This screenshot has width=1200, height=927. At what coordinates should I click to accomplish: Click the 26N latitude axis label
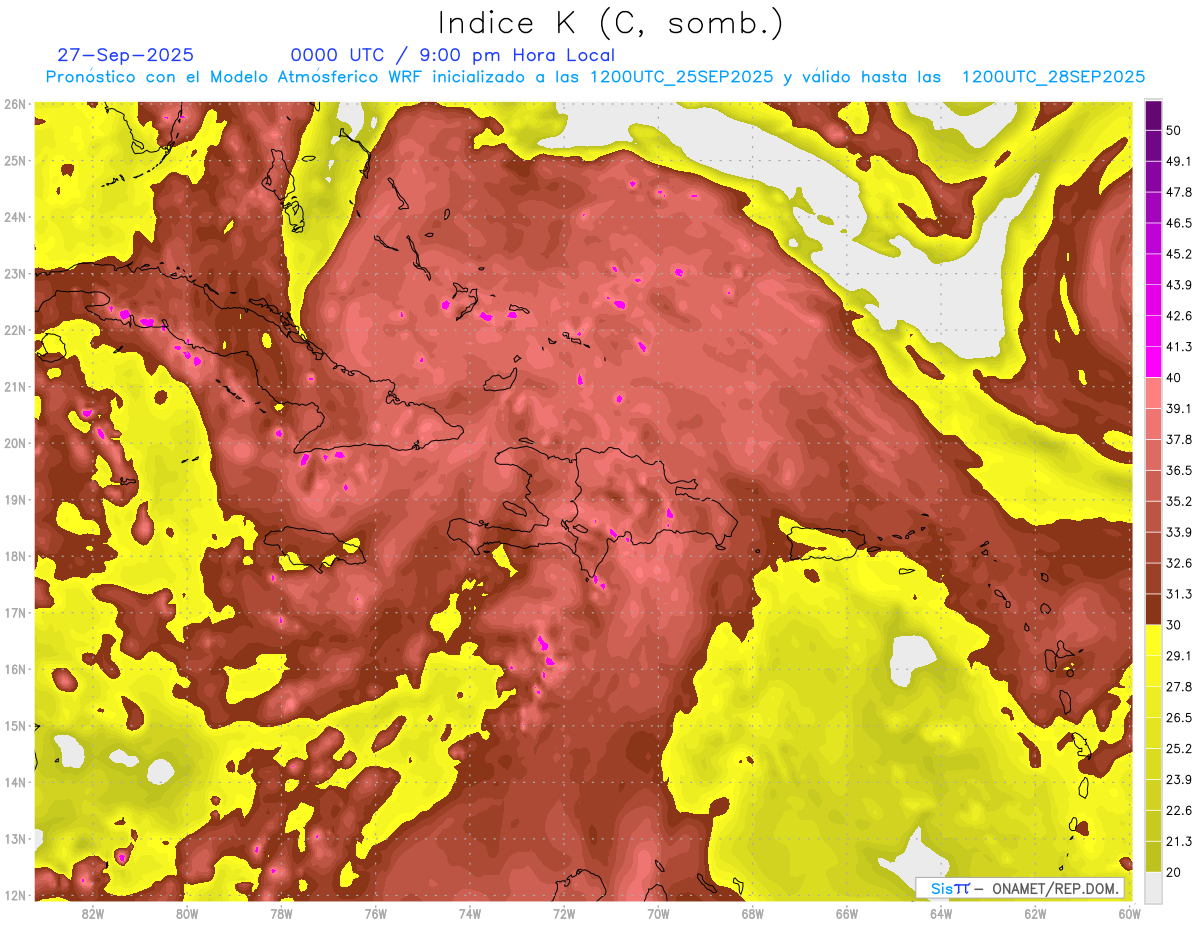15,104
